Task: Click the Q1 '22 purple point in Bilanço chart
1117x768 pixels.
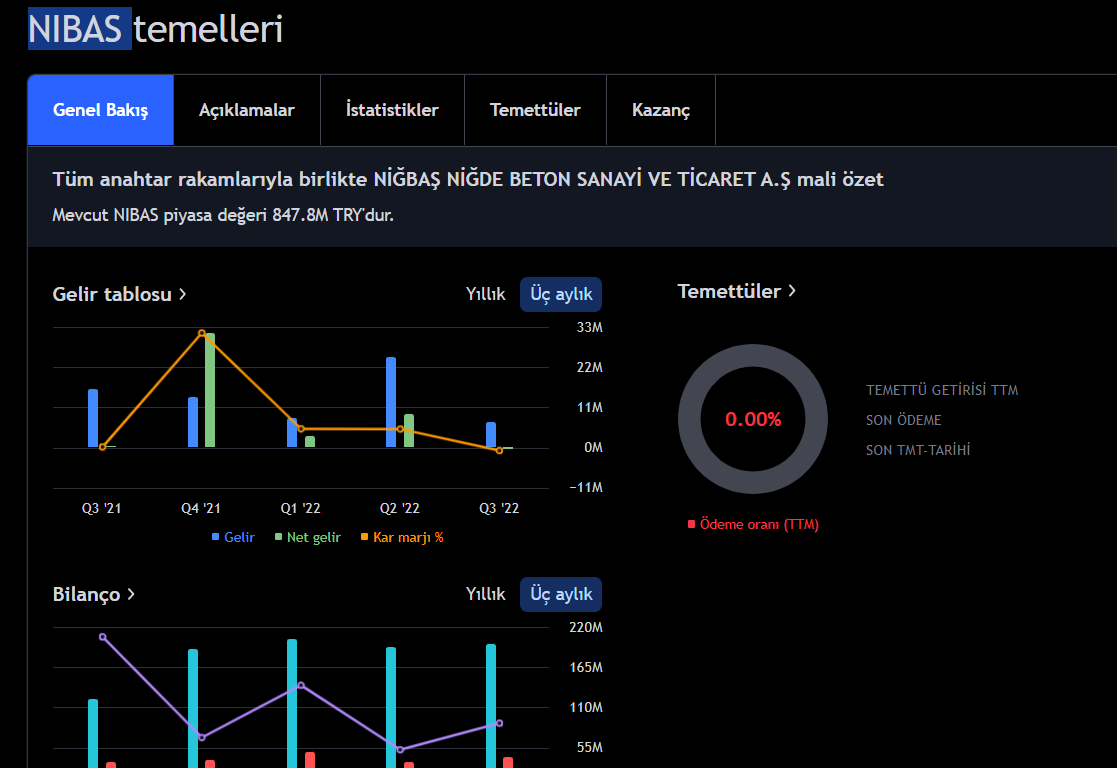Action: 301,685
